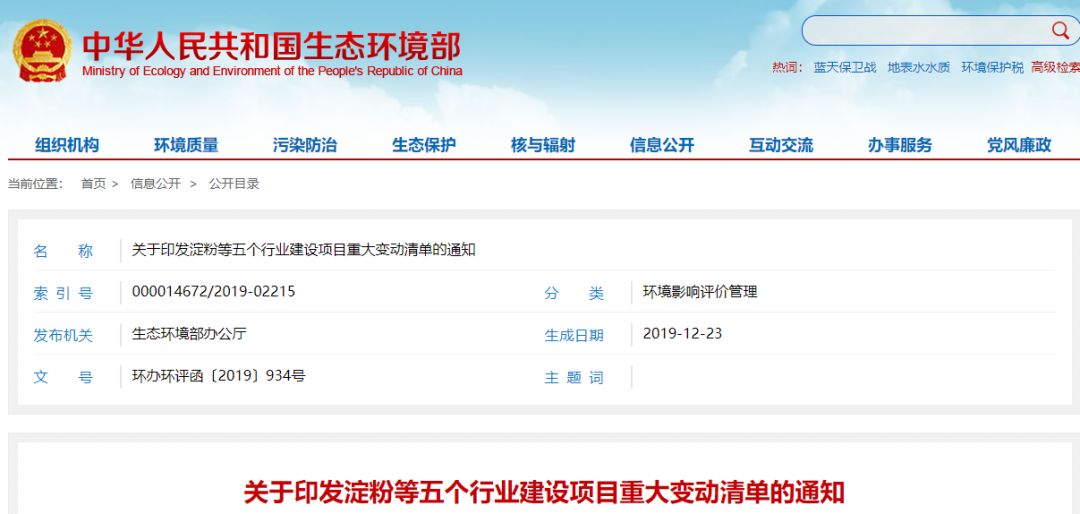Click the 索引号 field label
Image resolution: width=1080 pixels, height=514 pixels.
point(63,294)
